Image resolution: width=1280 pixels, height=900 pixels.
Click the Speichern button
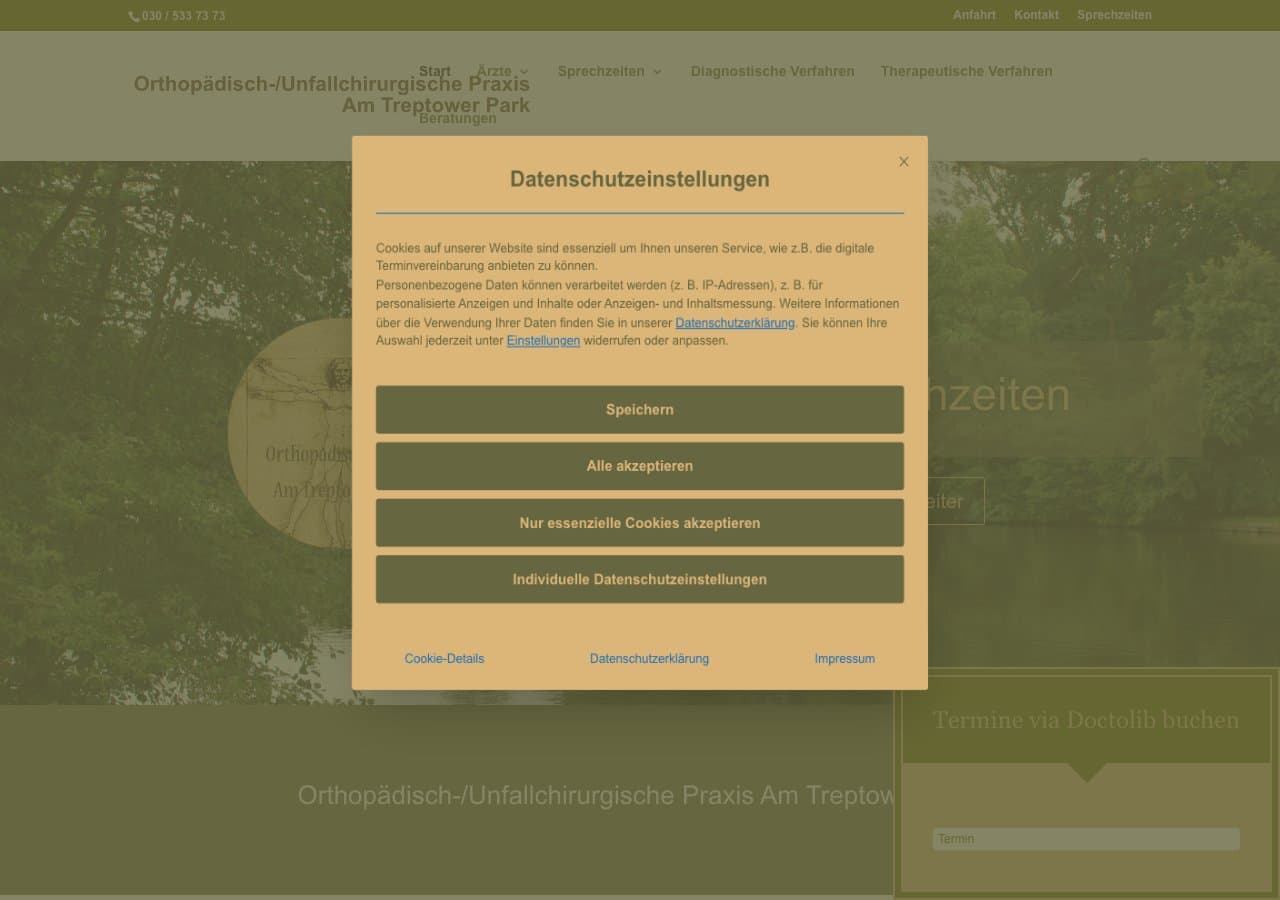pyautogui.click(x=639, y=409)
